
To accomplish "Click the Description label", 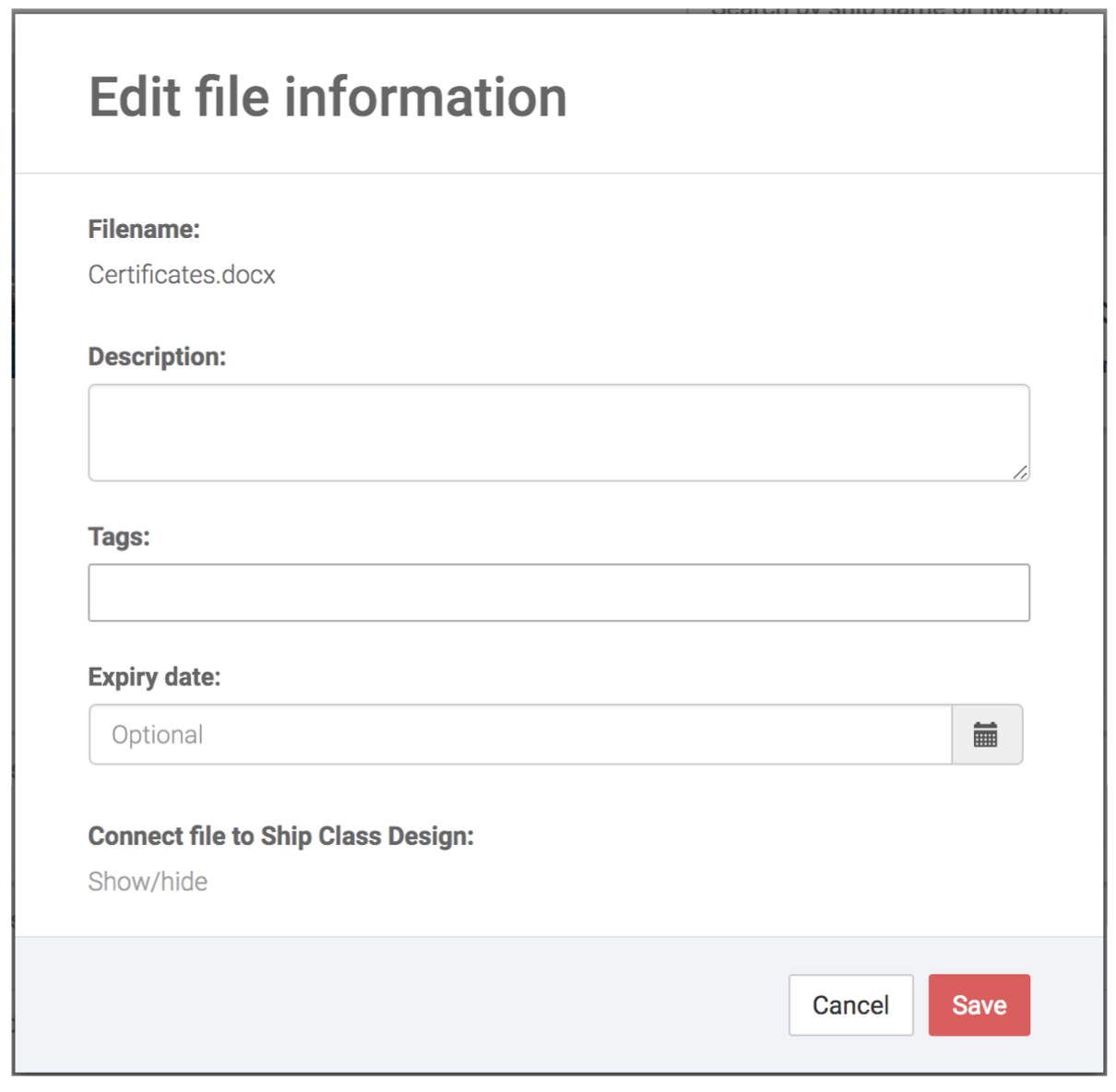I will [x=157, y=357].
